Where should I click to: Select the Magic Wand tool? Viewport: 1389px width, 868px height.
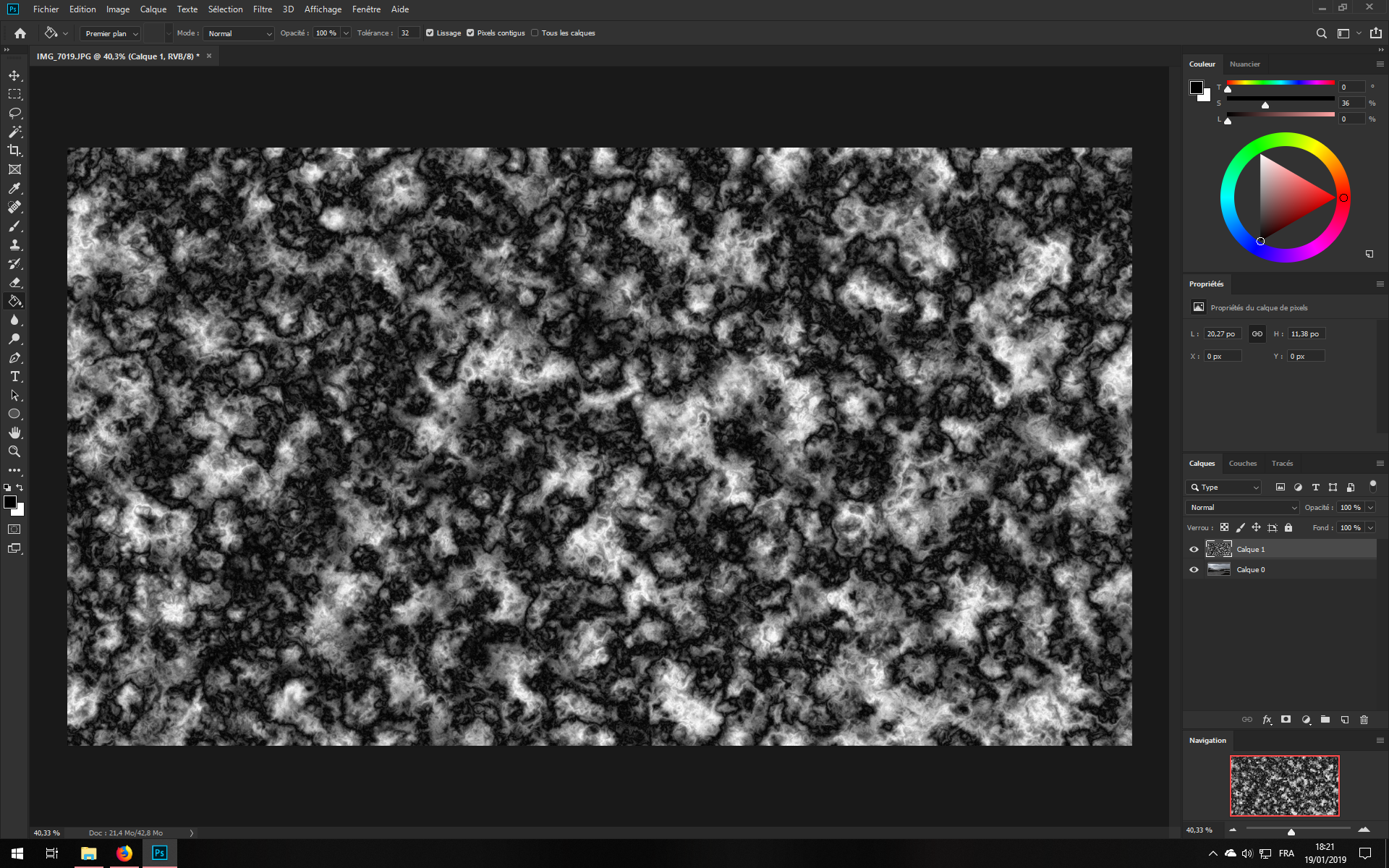coord(14,132)
